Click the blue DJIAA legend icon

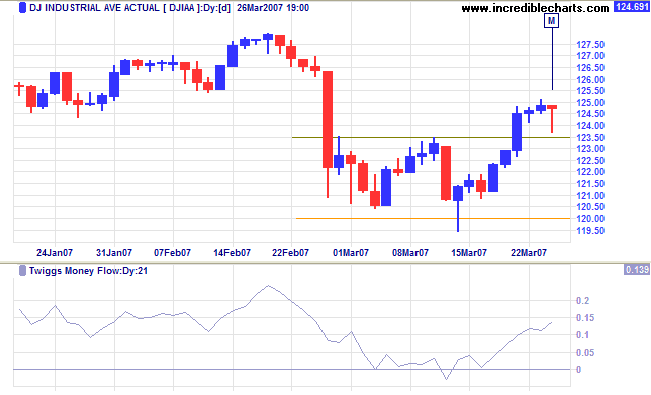pos(22,7)
